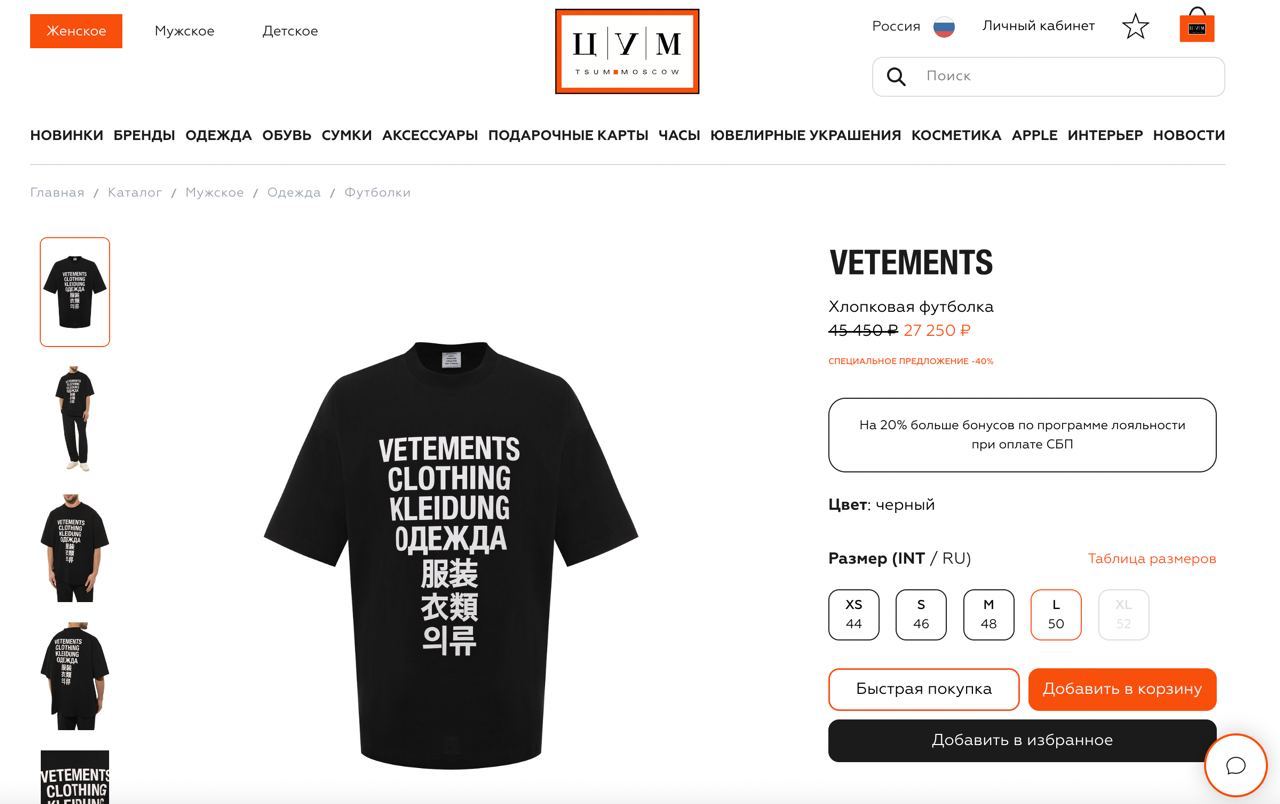Click the Быстрая покупка button
The height and width of the screenshot is (804, 1280).
coord(924,689)
